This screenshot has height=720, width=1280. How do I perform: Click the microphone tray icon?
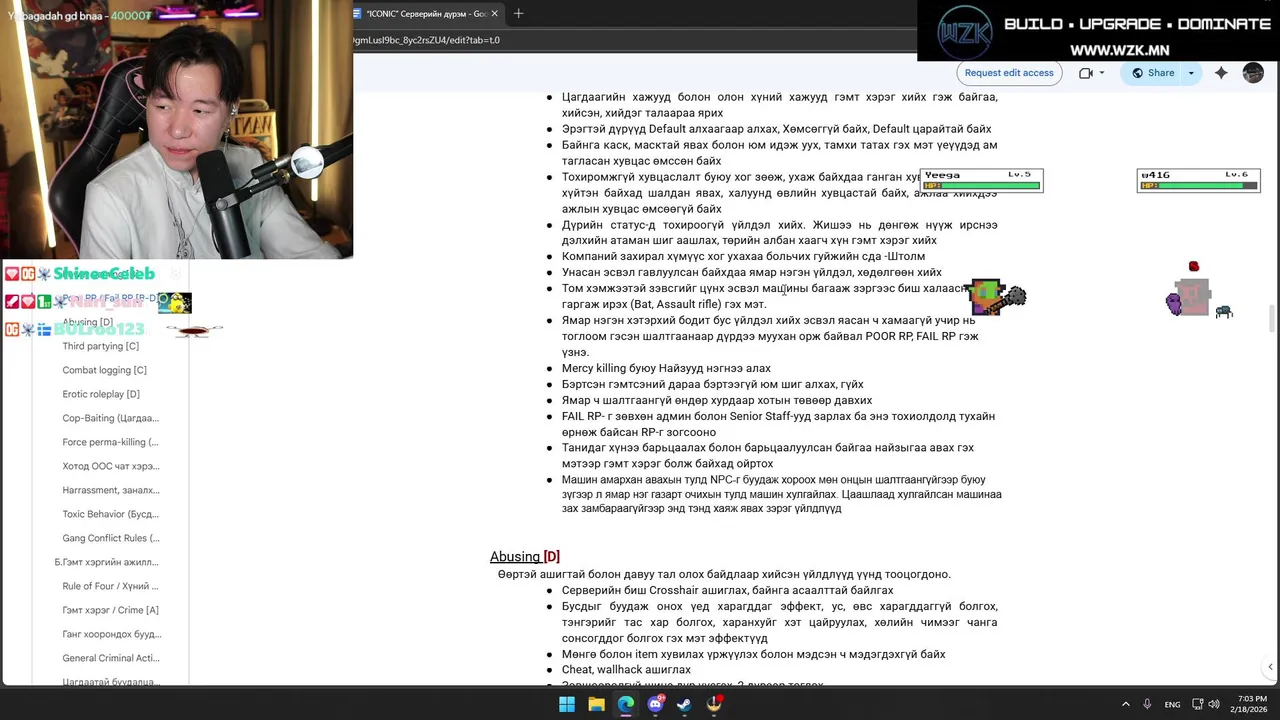pos(1147,704)
